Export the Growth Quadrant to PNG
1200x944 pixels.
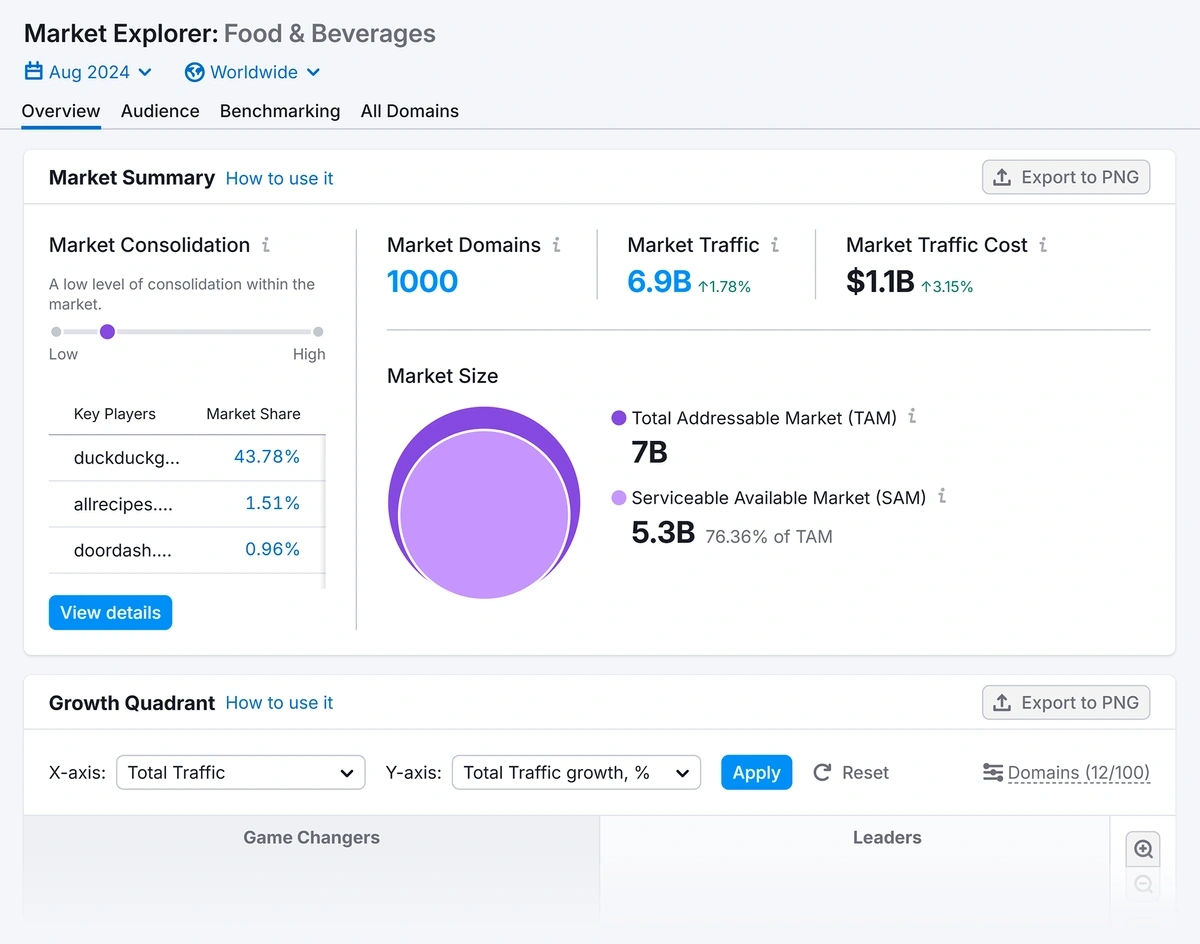pyautogui.click(x=1066, y=702)
